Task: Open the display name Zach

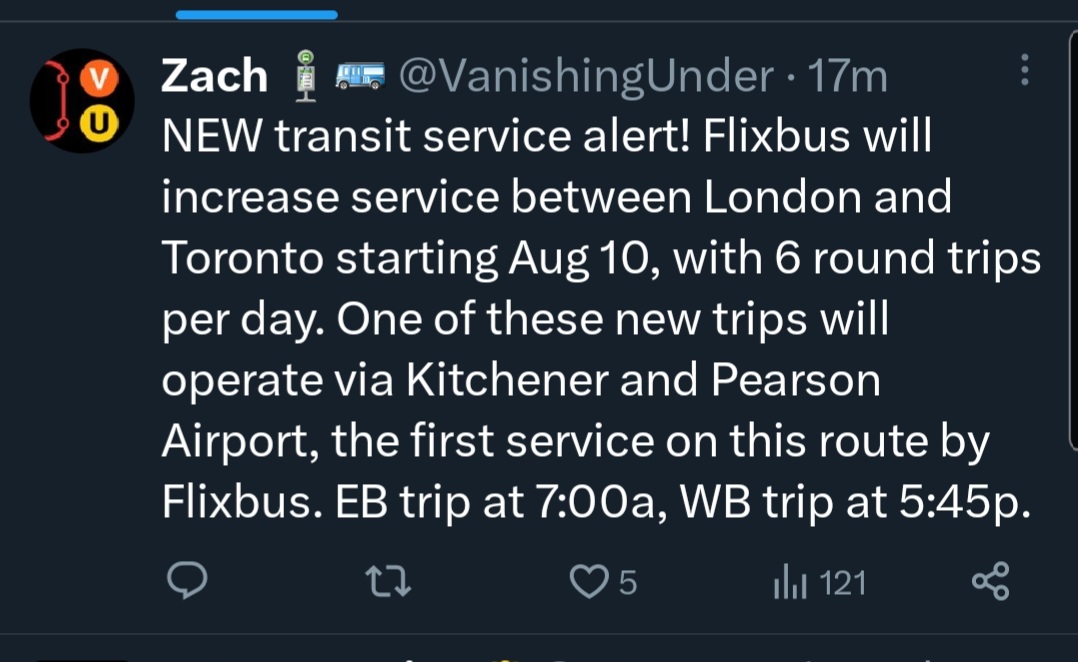Action: click(214, 76)
